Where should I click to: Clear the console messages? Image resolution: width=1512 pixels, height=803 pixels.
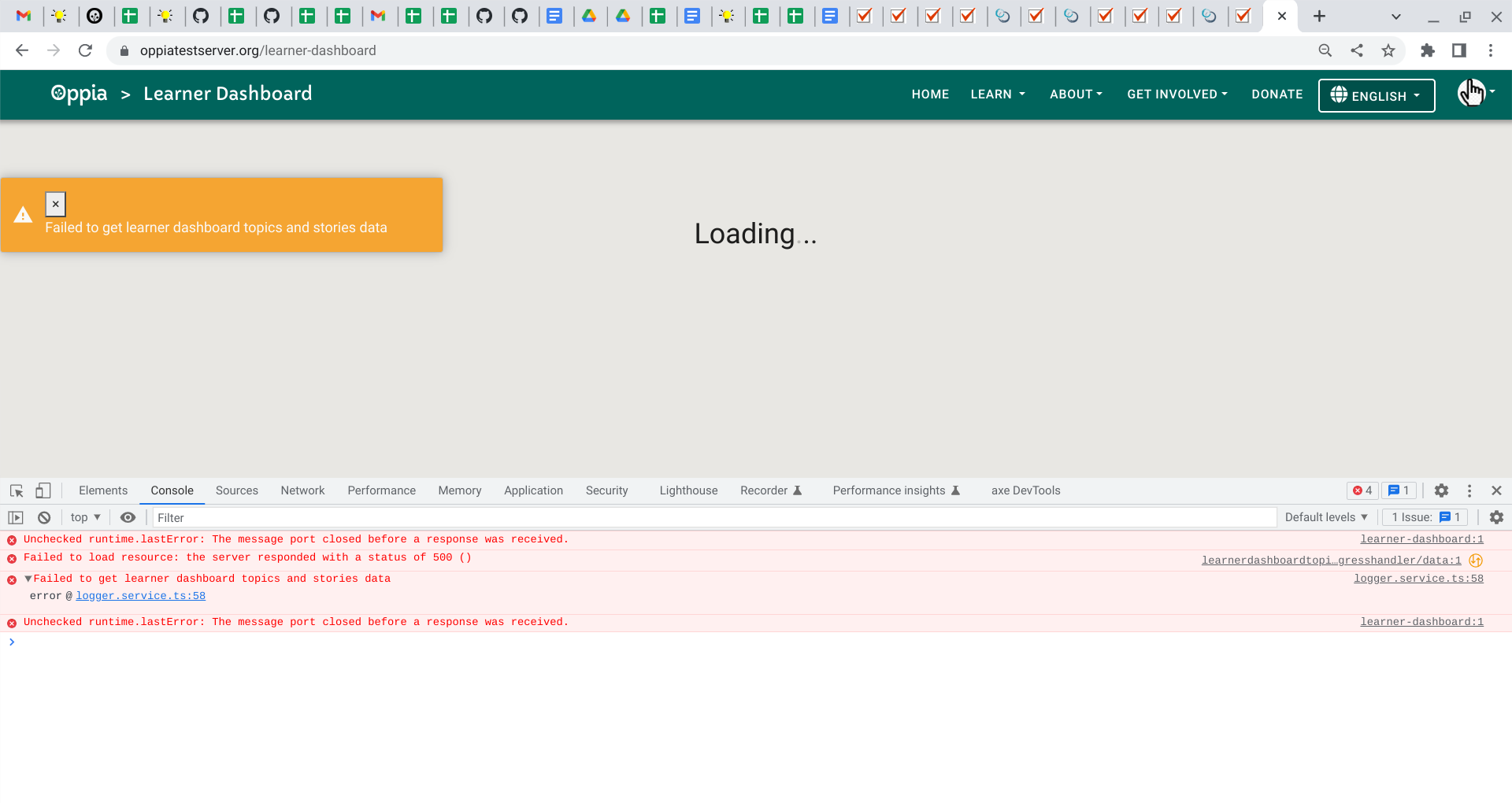[x=44, y=517]
